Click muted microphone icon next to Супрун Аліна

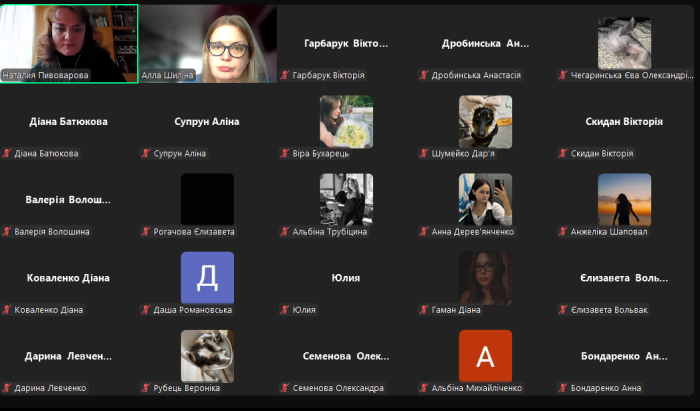click(146, 153)
